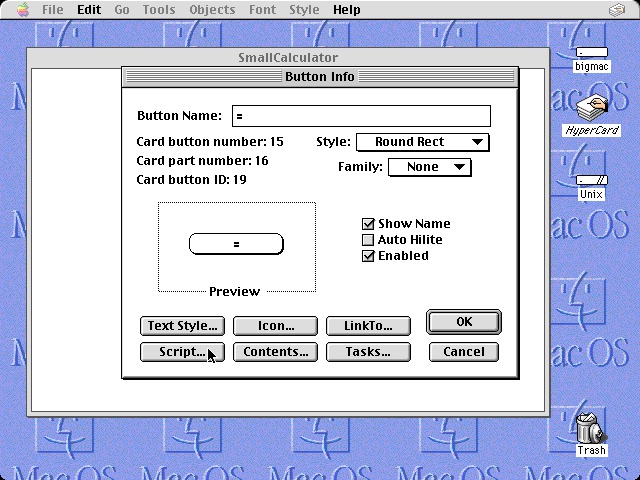Confirm the dialog with OK
This screenshot has width=640, height=480.
point(464,322)
